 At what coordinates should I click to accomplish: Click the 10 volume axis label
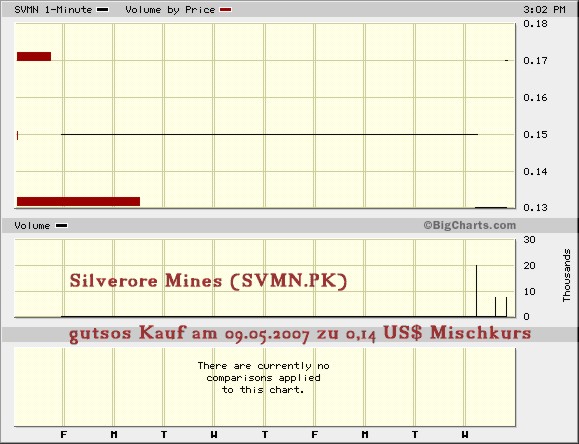tap(529, 292)
